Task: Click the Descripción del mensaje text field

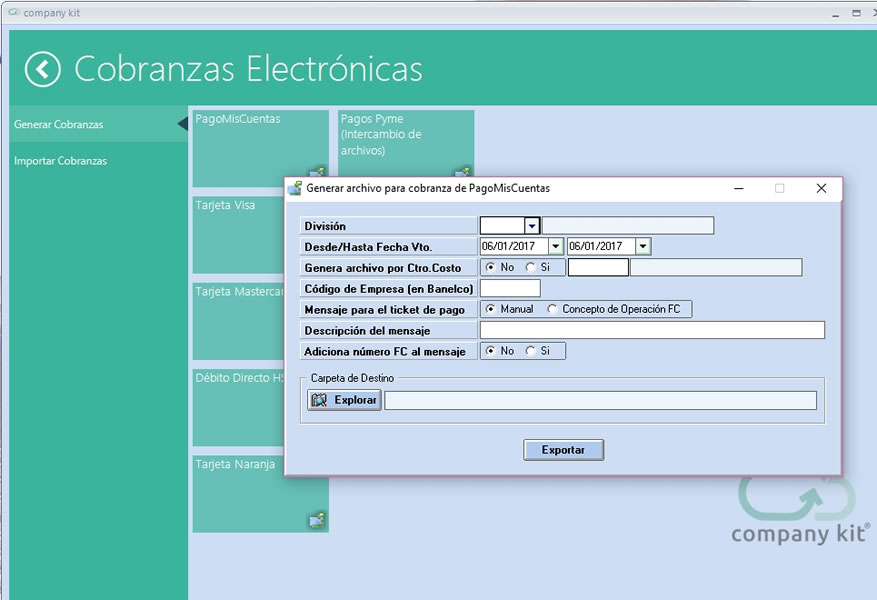Action: [652, 330]
